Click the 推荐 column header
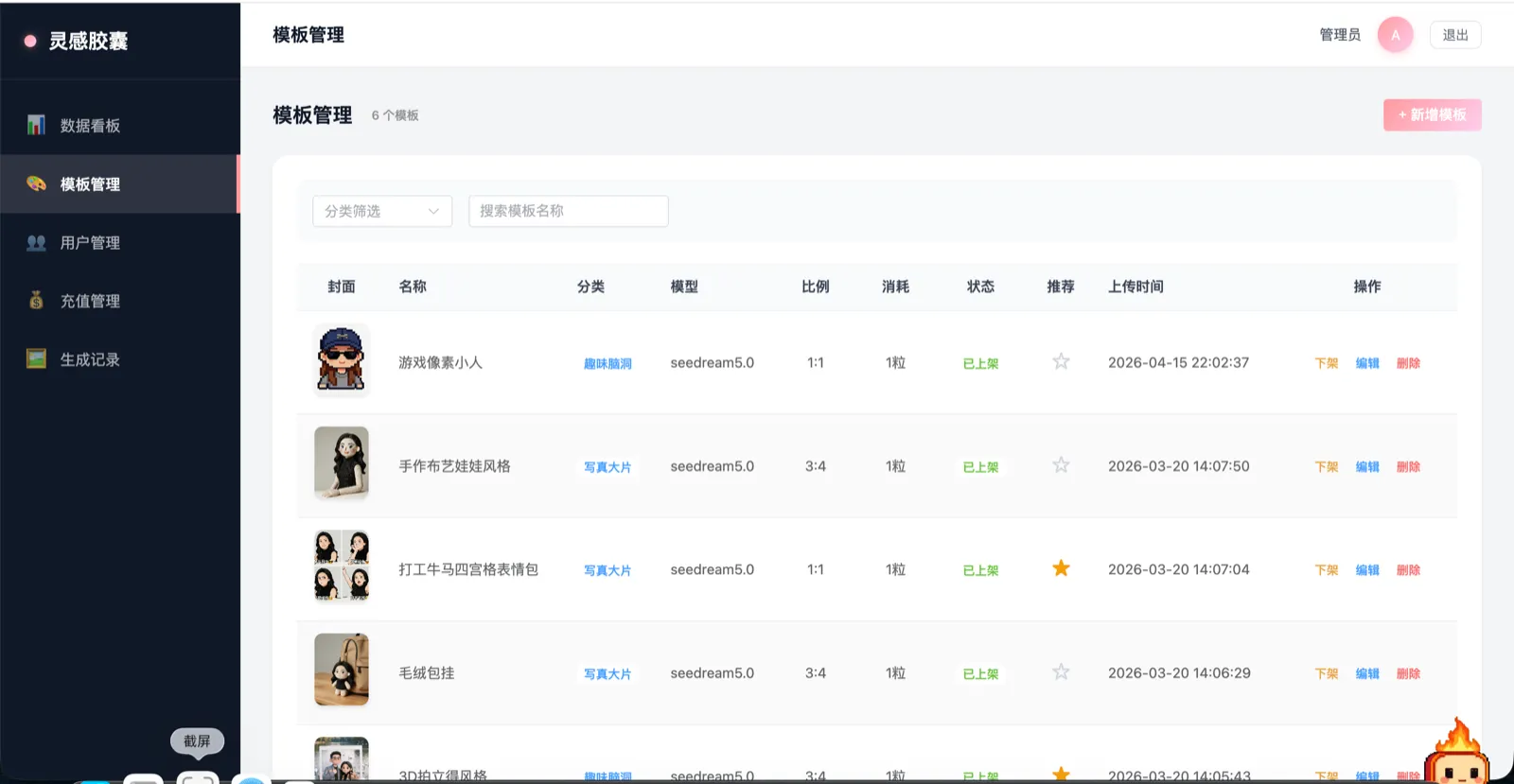The height and width of the screenshot is (784, 1514). point(1061,287)
